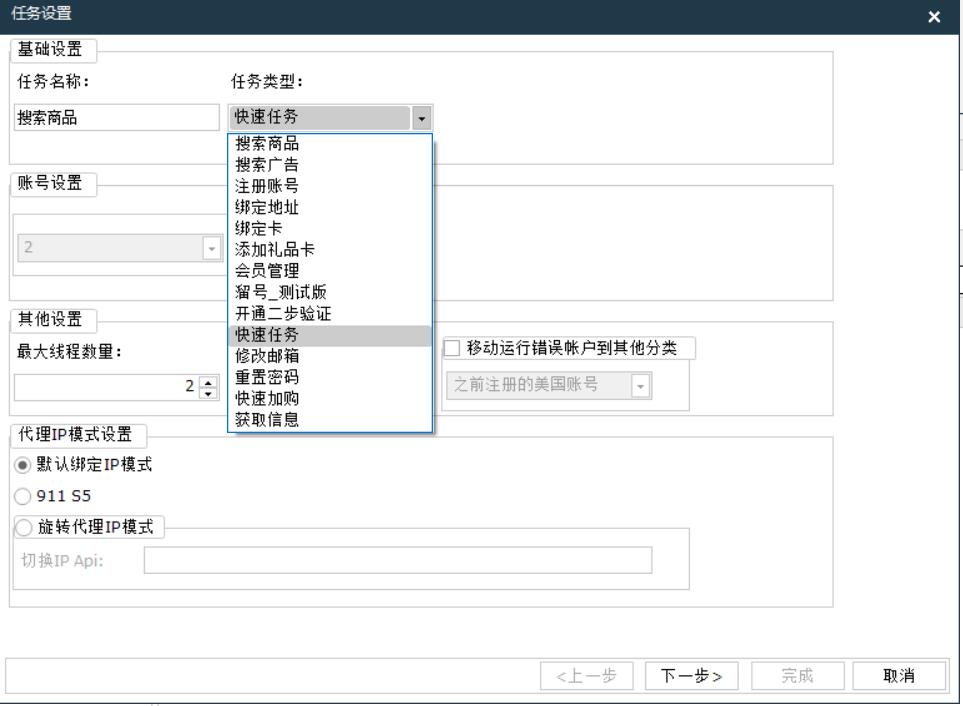963x706 pixels.
Task: Collapse the '任务类型' dropdown arrow
Action: coord(422,118)
